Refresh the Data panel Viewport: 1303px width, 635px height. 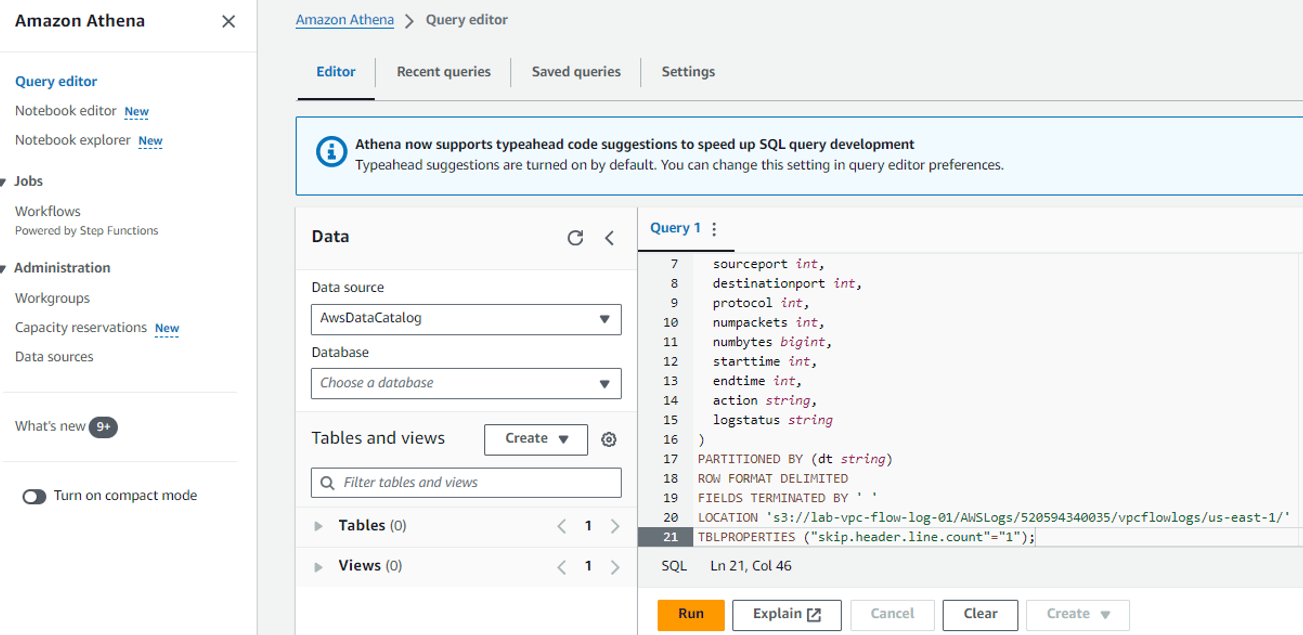coord(575,238)
